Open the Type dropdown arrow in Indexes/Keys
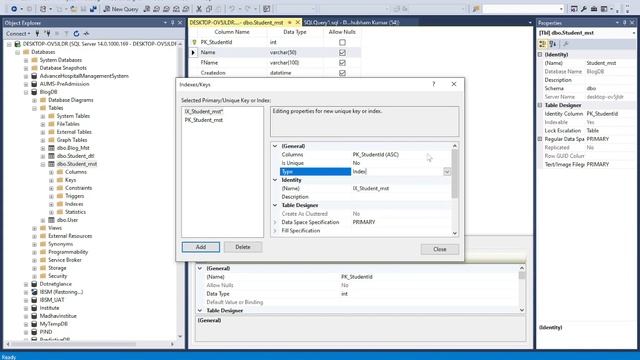The height and width of the screenshot is (360, 640). 447,172
